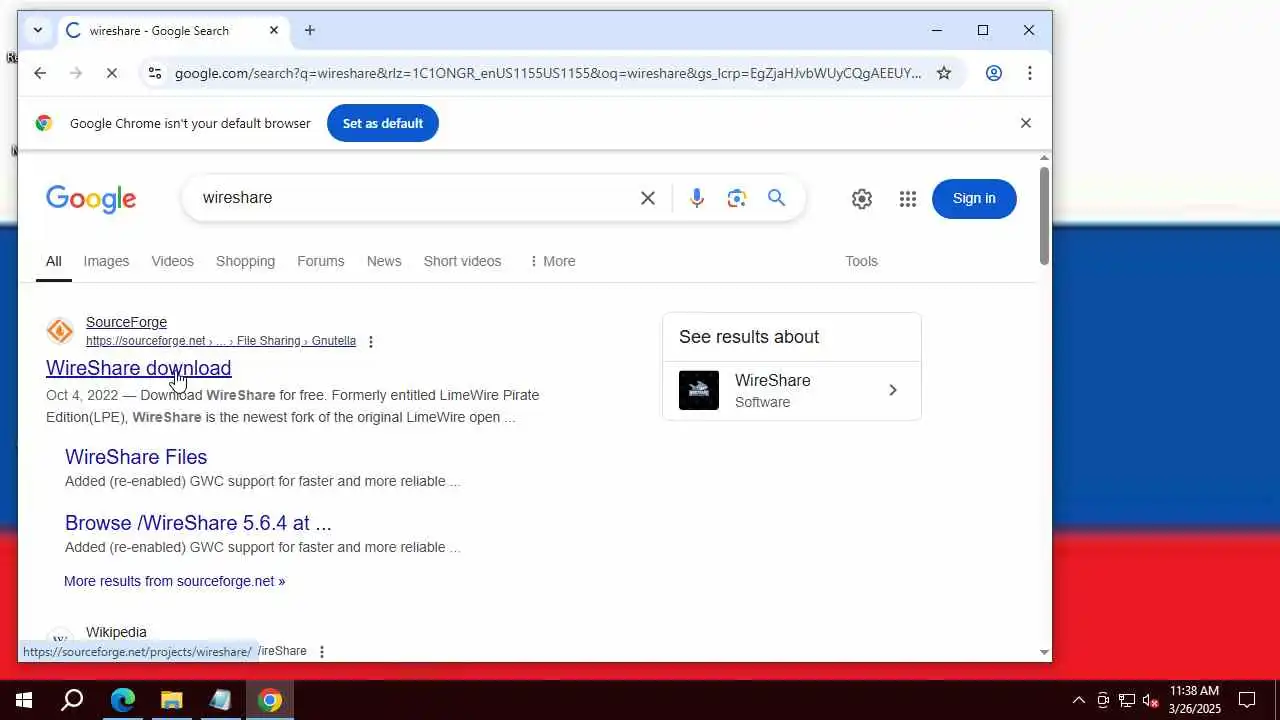Clear the search query with the X
The height and width of the screenshot is (720, 1280).
tap(648, 198)
